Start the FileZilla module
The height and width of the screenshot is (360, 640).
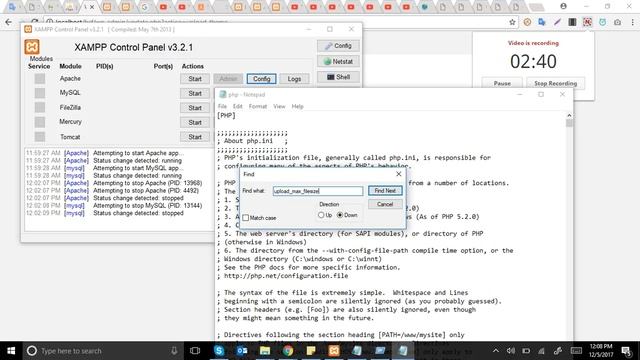tap(195, 108)
